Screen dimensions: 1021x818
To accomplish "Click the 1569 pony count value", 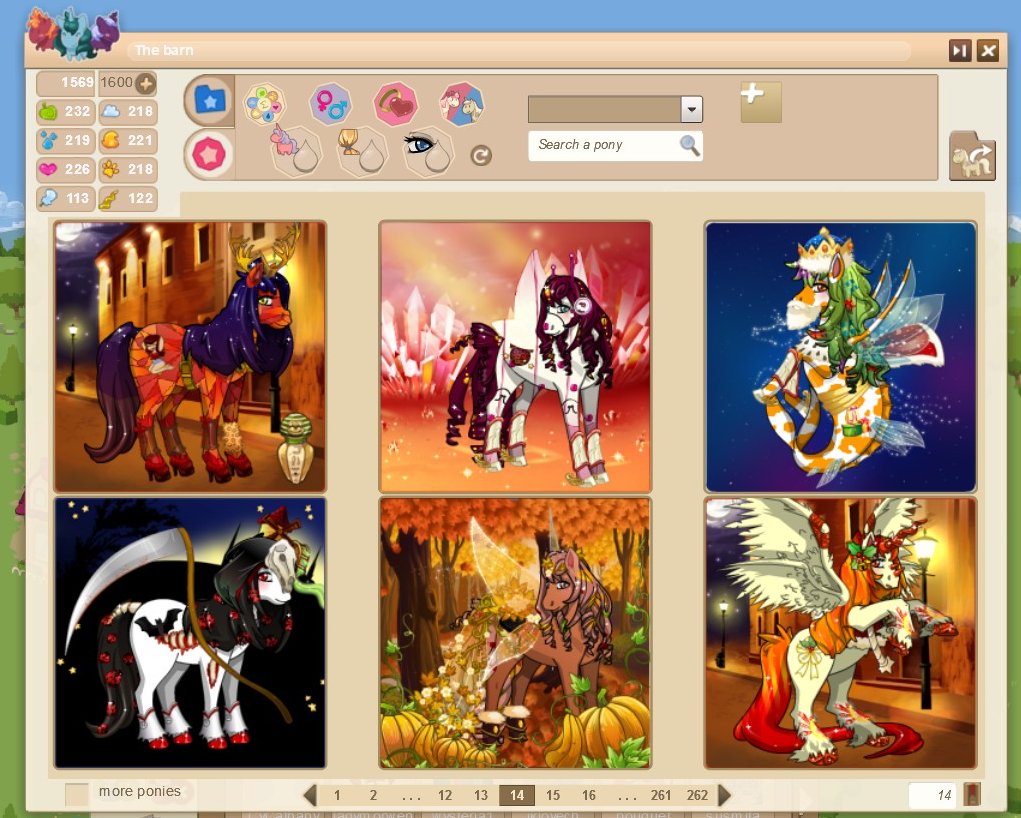I will click(x=77, y=83).
